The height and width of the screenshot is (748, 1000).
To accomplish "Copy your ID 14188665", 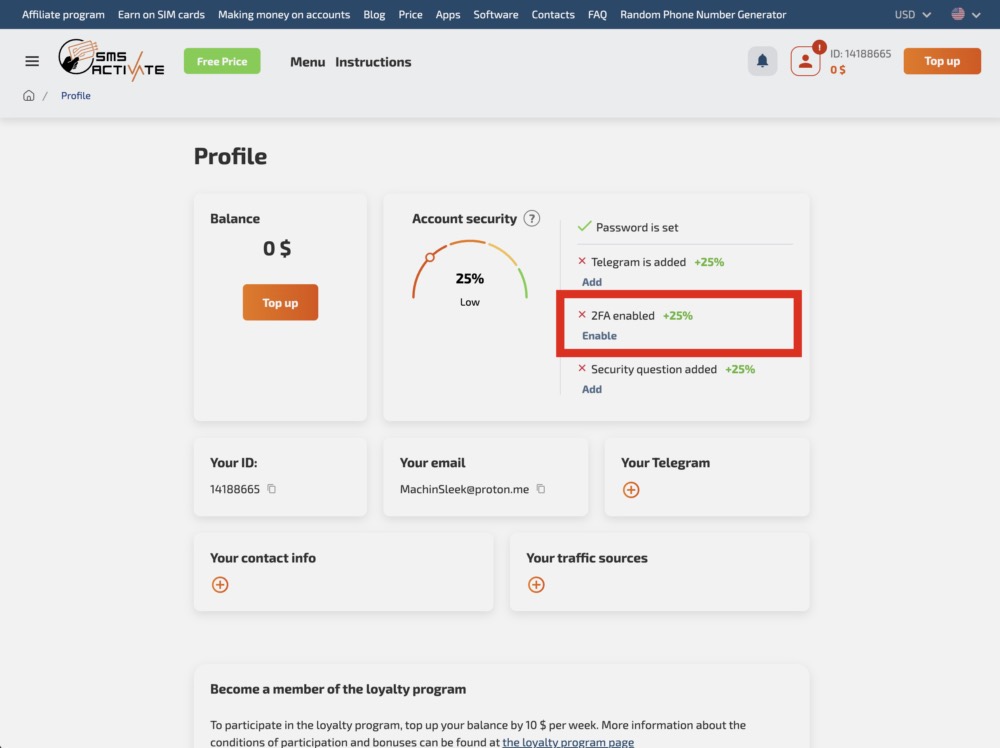I will coord(272,489).
